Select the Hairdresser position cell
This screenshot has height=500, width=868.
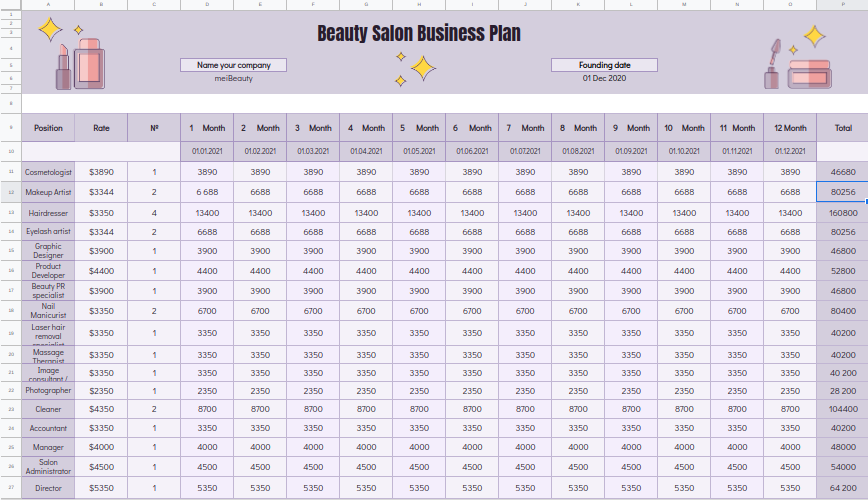[x=48, y=213]
